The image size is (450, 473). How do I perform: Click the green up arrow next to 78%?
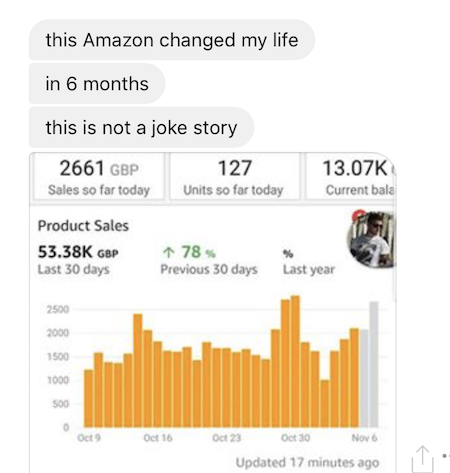coord(169,252)
